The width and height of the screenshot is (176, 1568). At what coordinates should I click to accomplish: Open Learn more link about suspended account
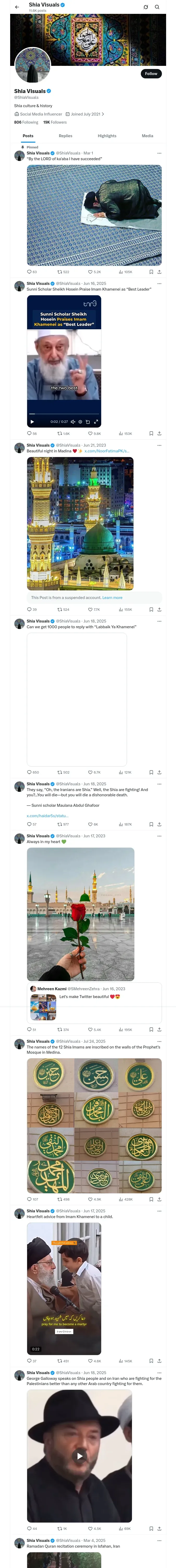[x=112, y=598]
